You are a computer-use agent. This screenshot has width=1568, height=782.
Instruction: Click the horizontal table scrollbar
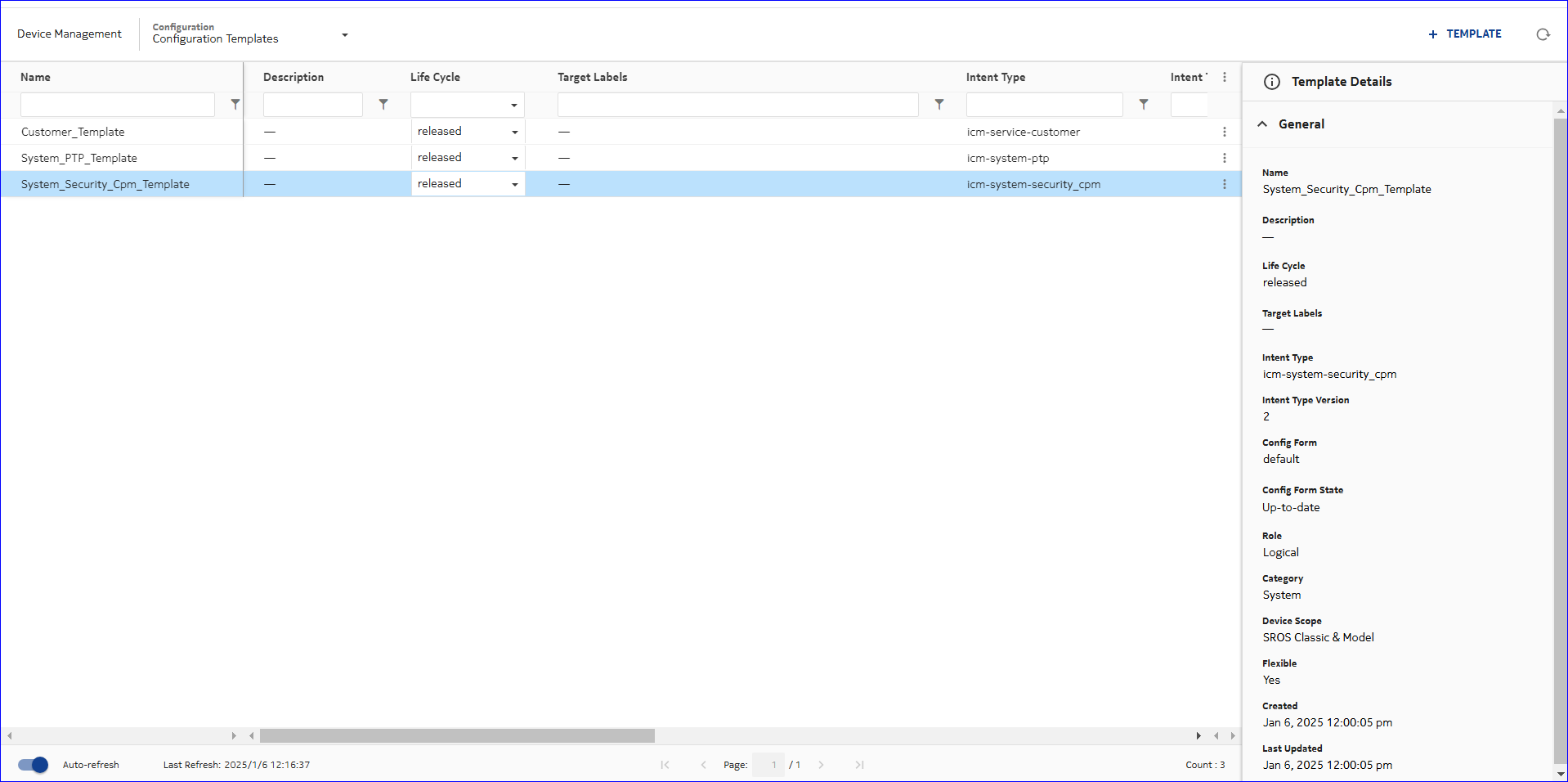click(x=457, y=735)
